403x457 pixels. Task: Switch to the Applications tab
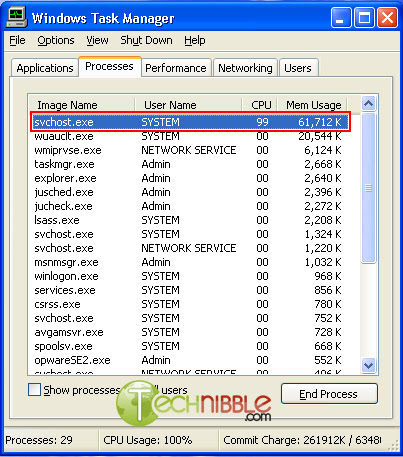(x=45, y=68)
